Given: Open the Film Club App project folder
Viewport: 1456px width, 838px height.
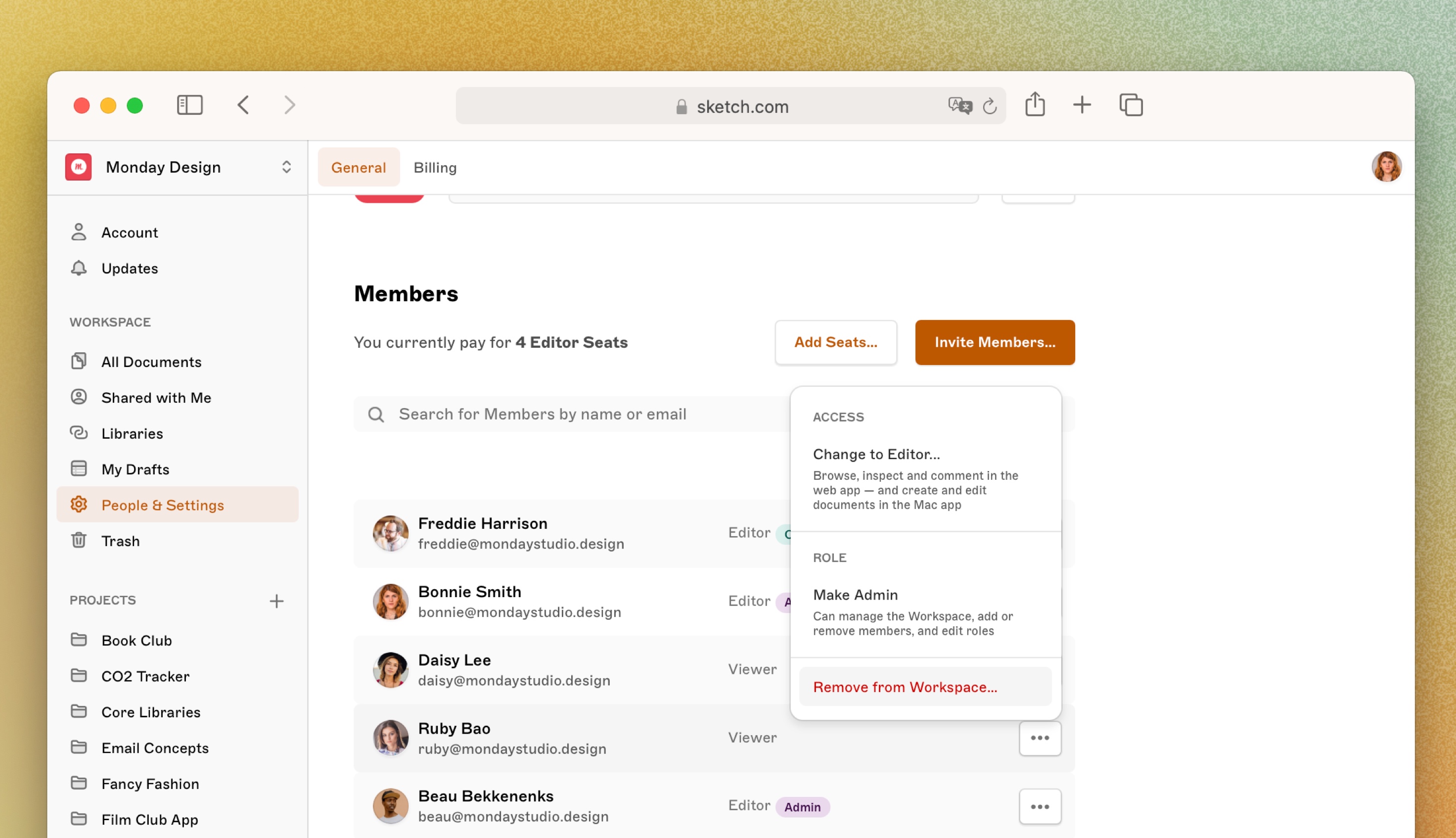Looking at the screenshot, I should point(177,819).
